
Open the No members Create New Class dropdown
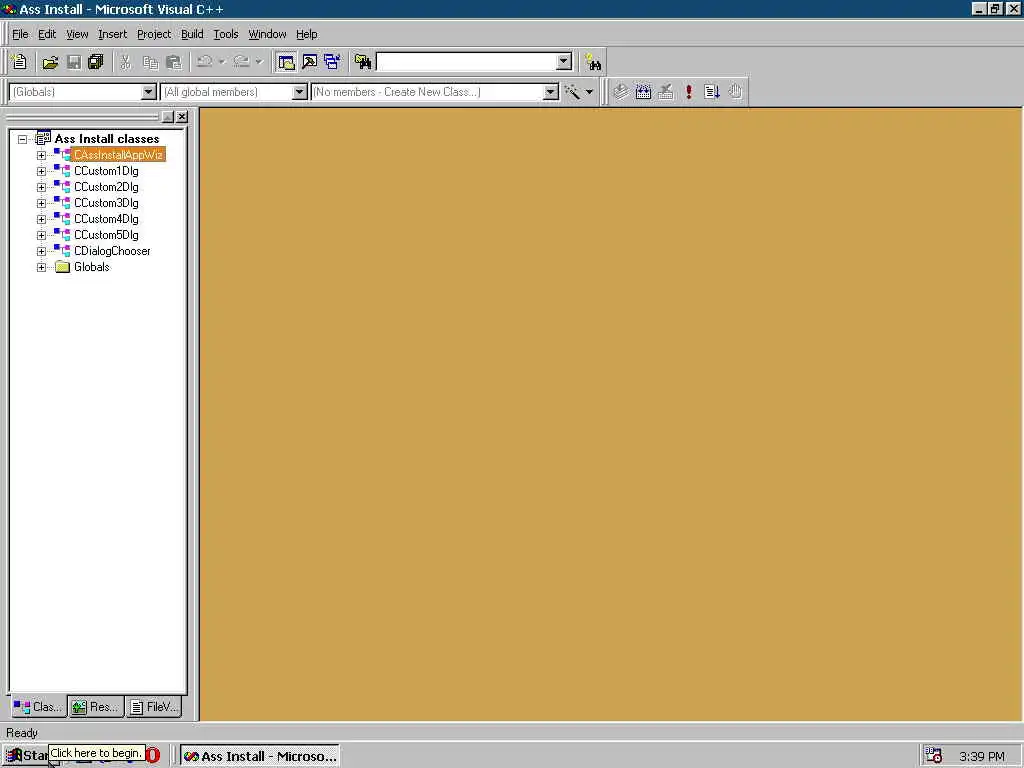click(551, 92)
